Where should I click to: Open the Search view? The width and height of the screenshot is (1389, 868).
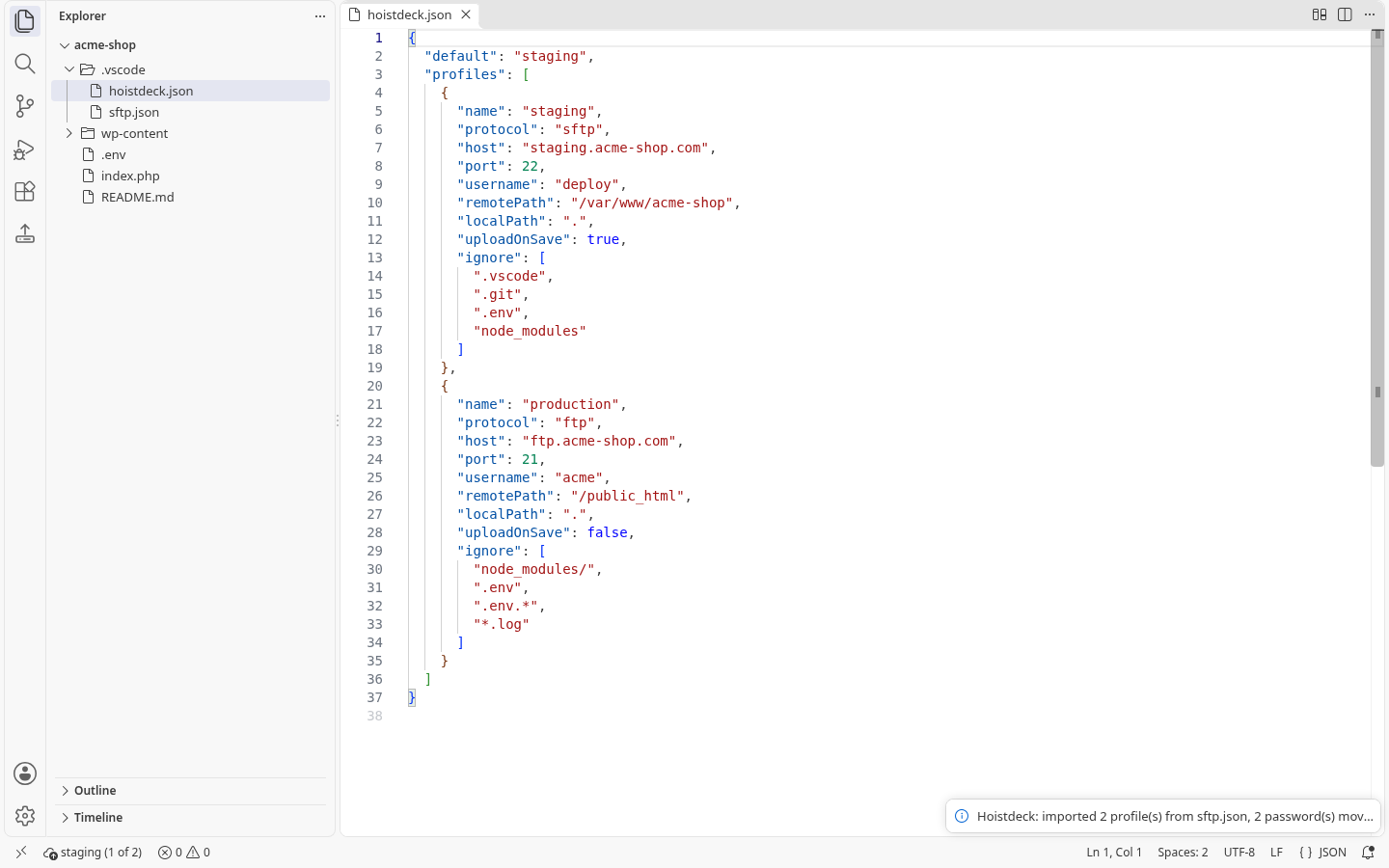pos(25,64)
